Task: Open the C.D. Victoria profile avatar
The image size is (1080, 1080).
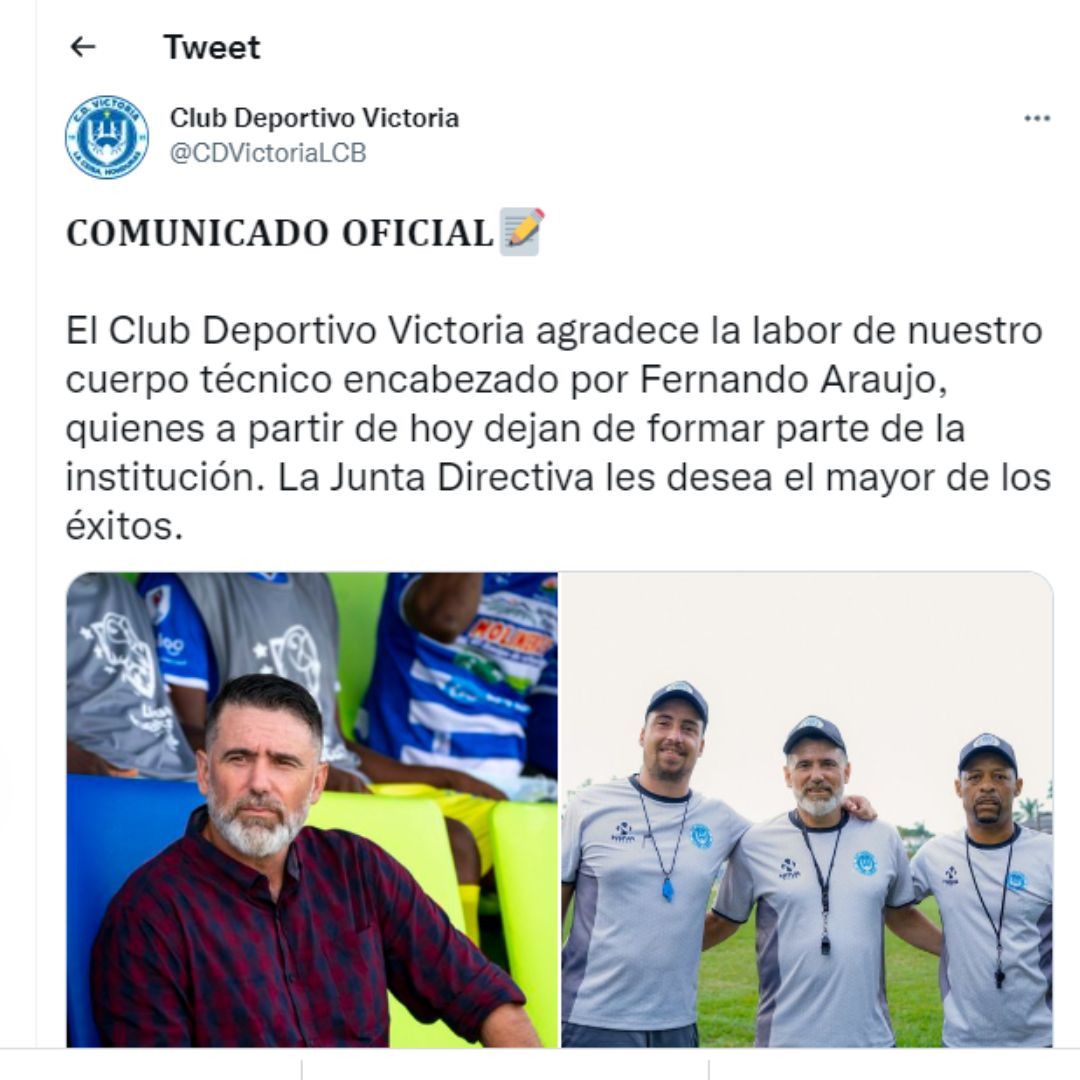Action: tap(107, 137)
